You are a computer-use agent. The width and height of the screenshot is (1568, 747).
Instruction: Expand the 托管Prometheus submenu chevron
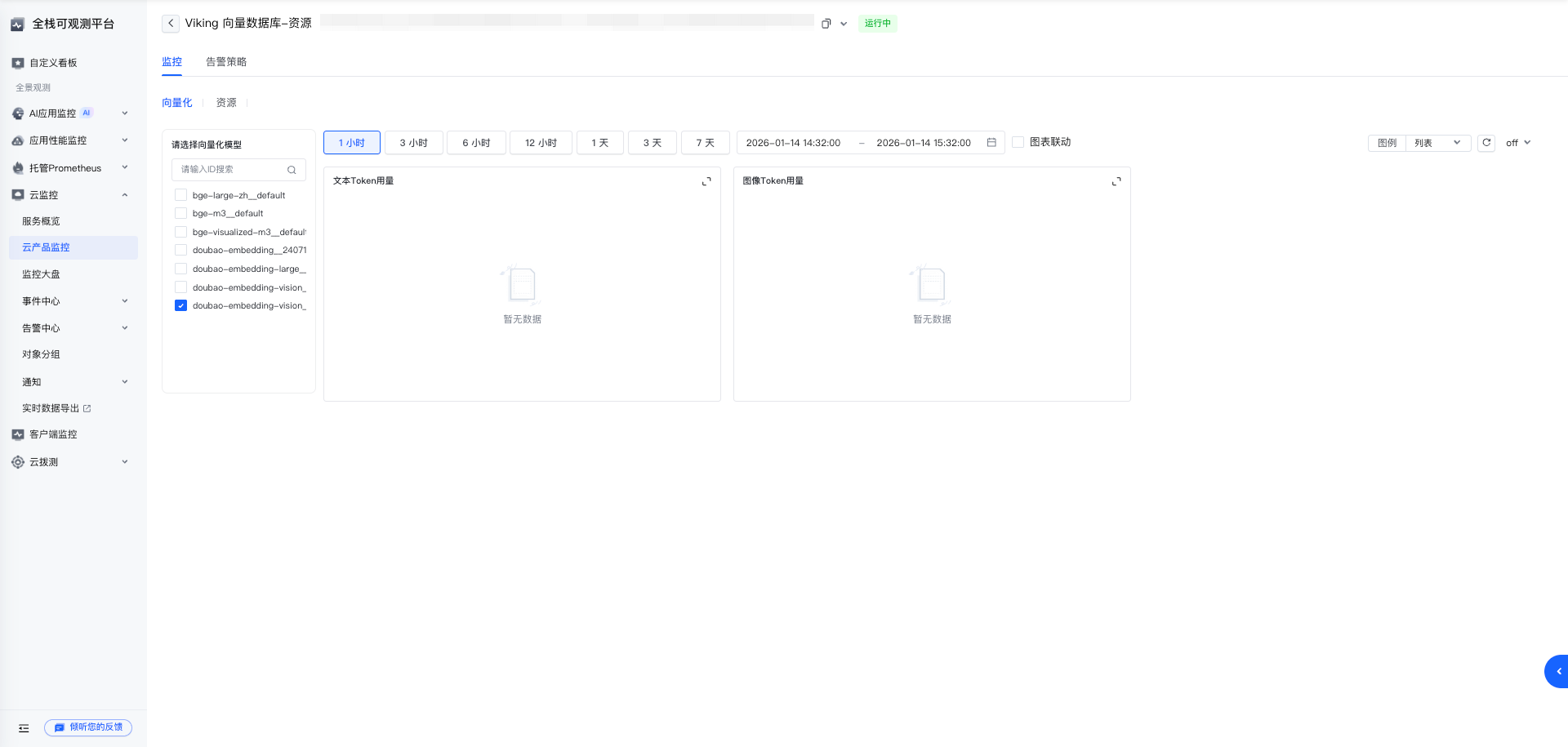[x=125, y=167]
